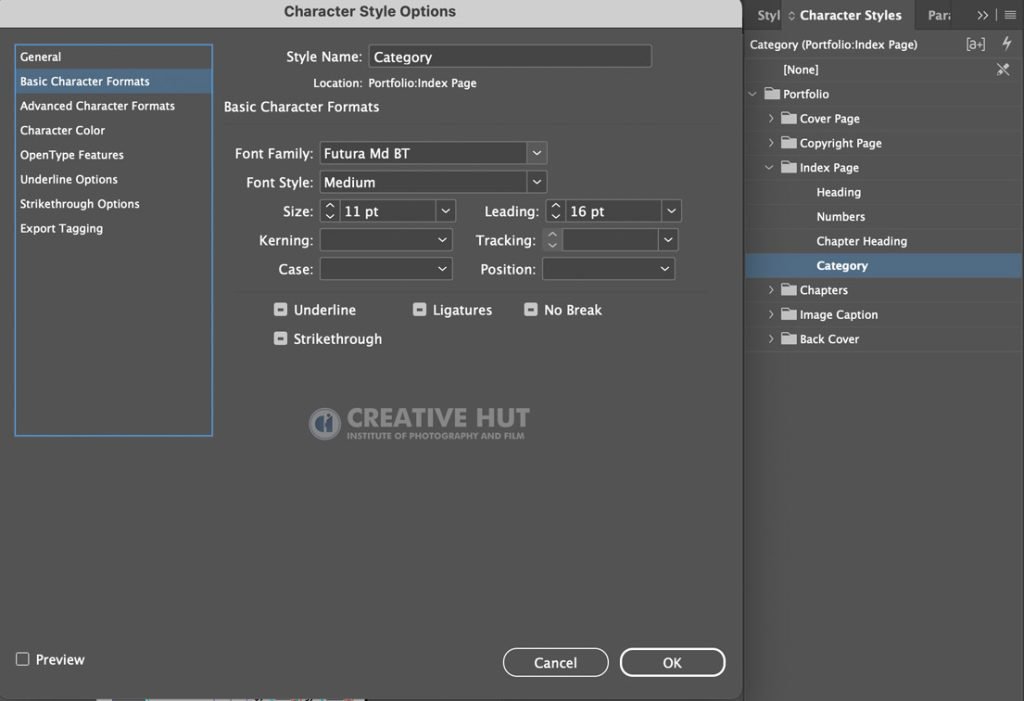Expand the Chapters style group
Image resolution: width=1024 pixels, height=701 pixels.
(x=771, y=290)
